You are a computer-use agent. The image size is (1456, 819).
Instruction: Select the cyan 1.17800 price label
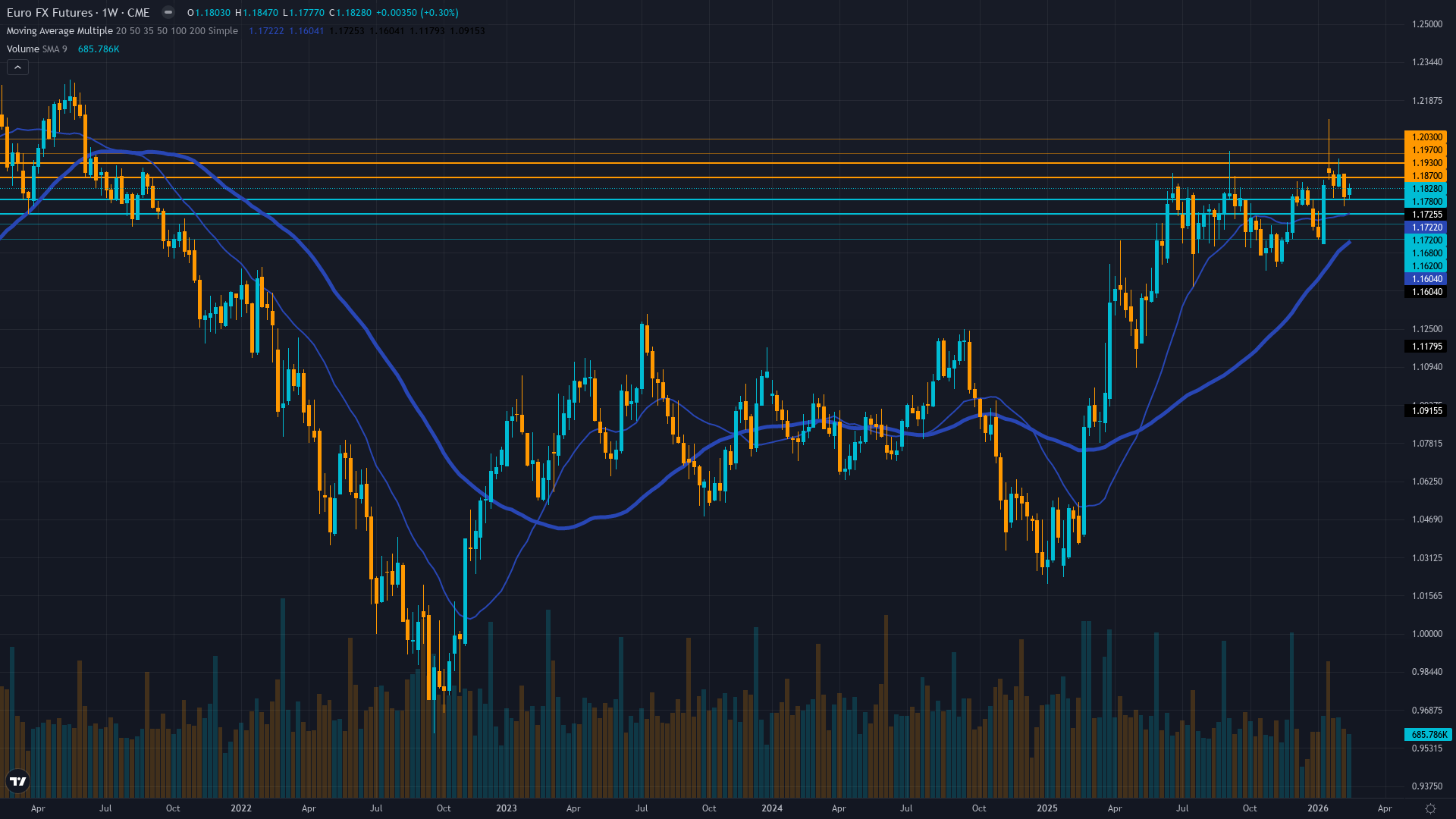coord(1426,202)
